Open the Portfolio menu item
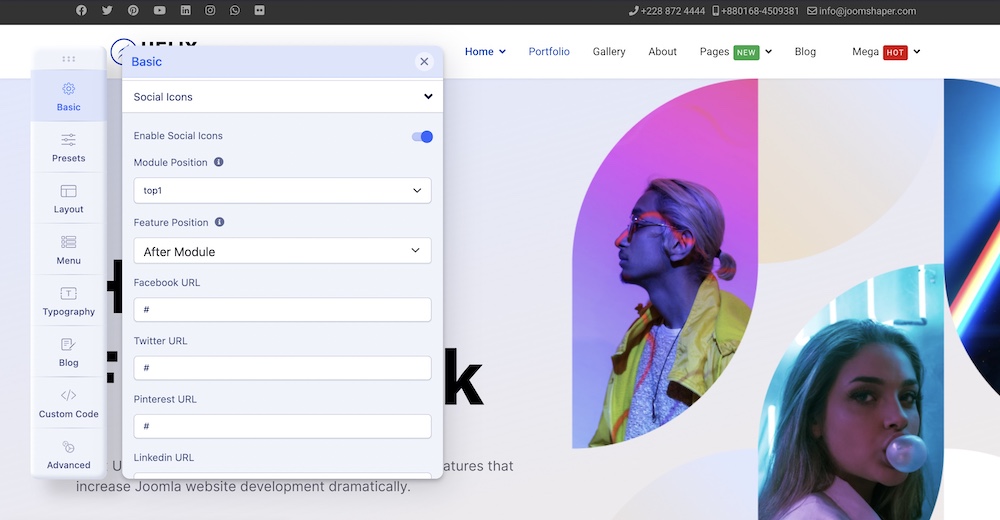This screenshot has height=520, width=1000. coord(549,52)
